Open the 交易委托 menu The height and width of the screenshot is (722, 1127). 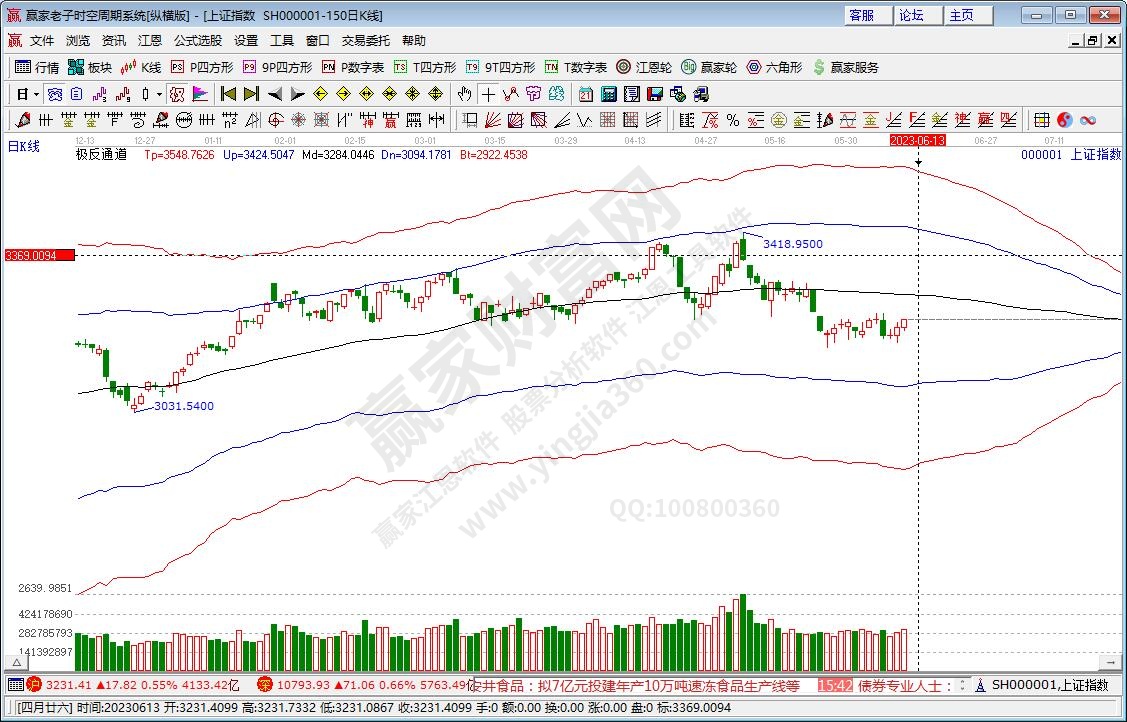pos(366,41)
